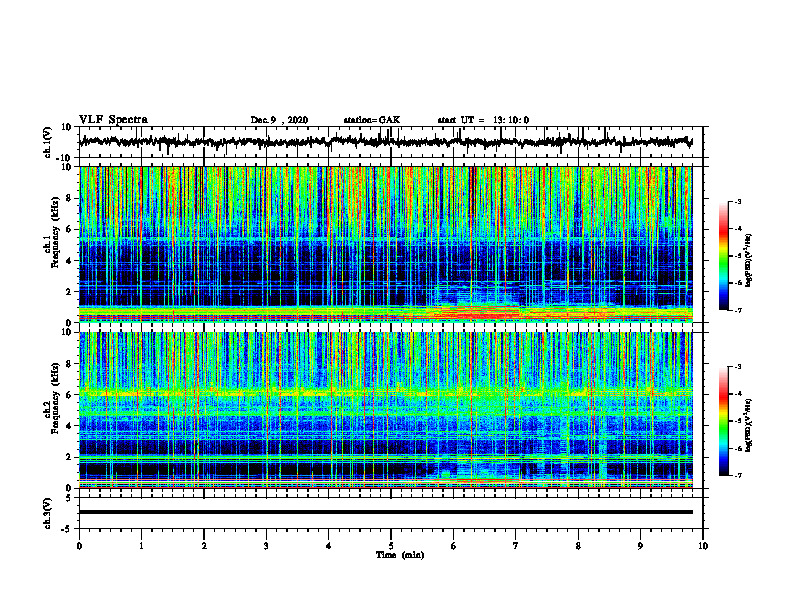Image resolution: width=792 pixels, height=612 pixels.
Task: Click the ch.1 spectrogram color scale bar
Action: pos(723,256)
